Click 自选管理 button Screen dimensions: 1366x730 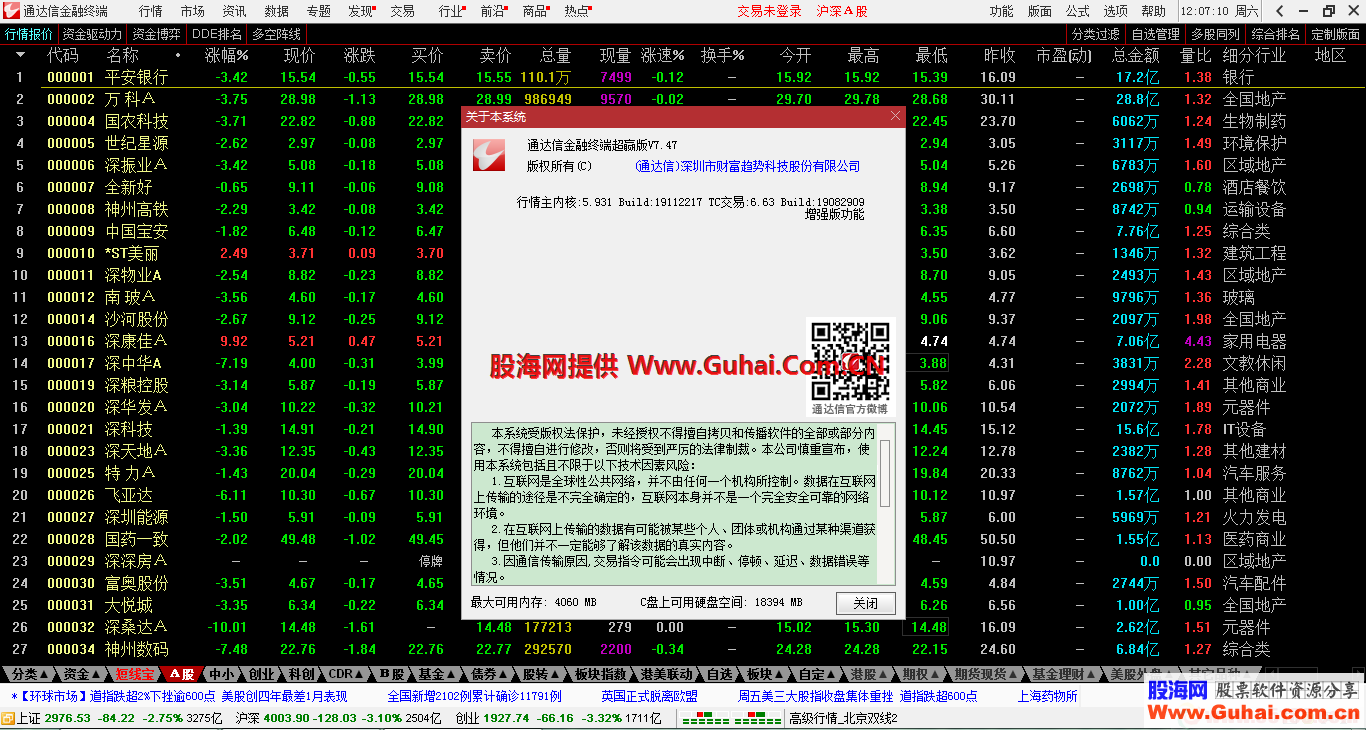(x=1156, y=34)
